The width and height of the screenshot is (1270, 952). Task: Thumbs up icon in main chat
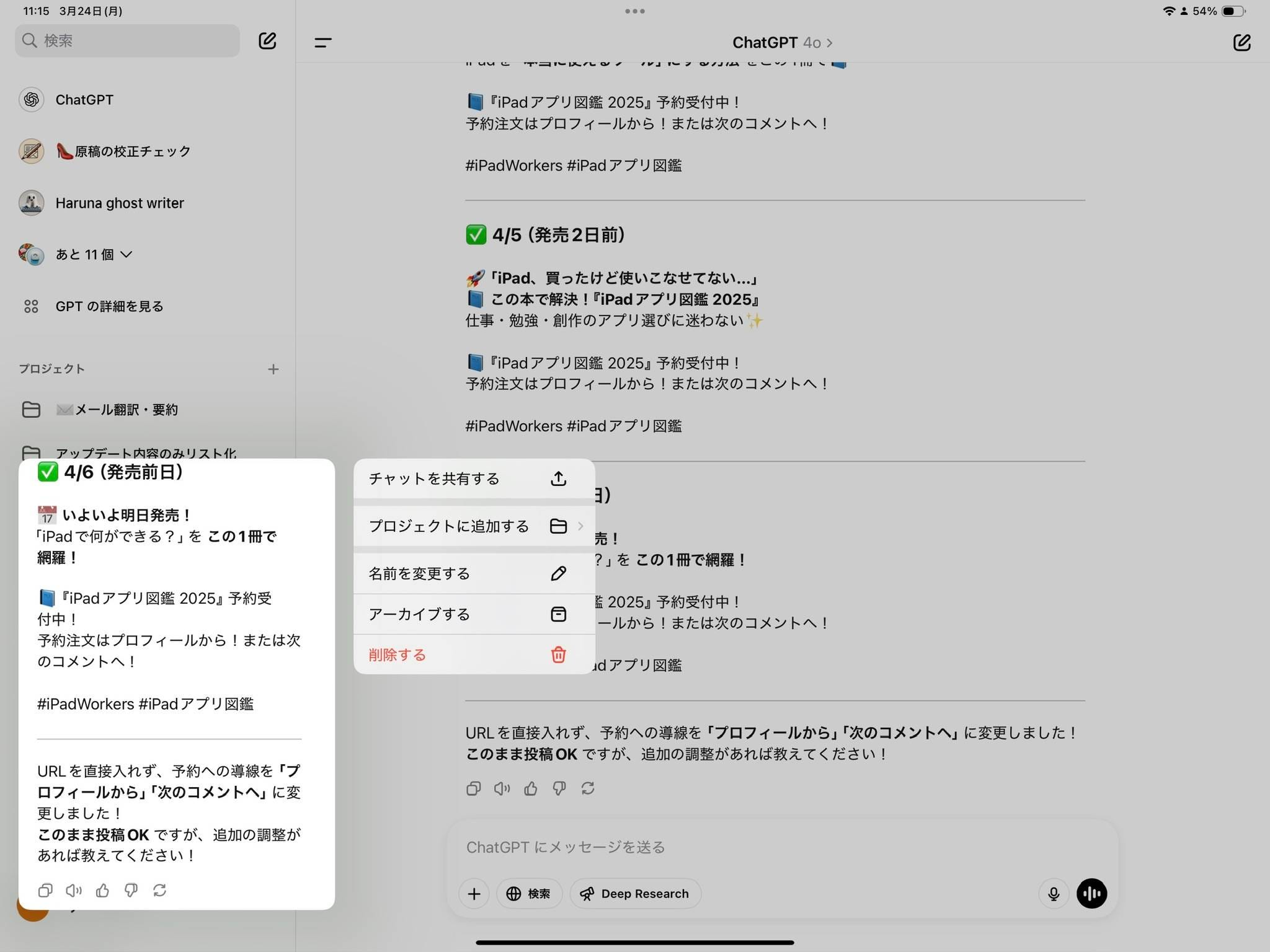531,788
